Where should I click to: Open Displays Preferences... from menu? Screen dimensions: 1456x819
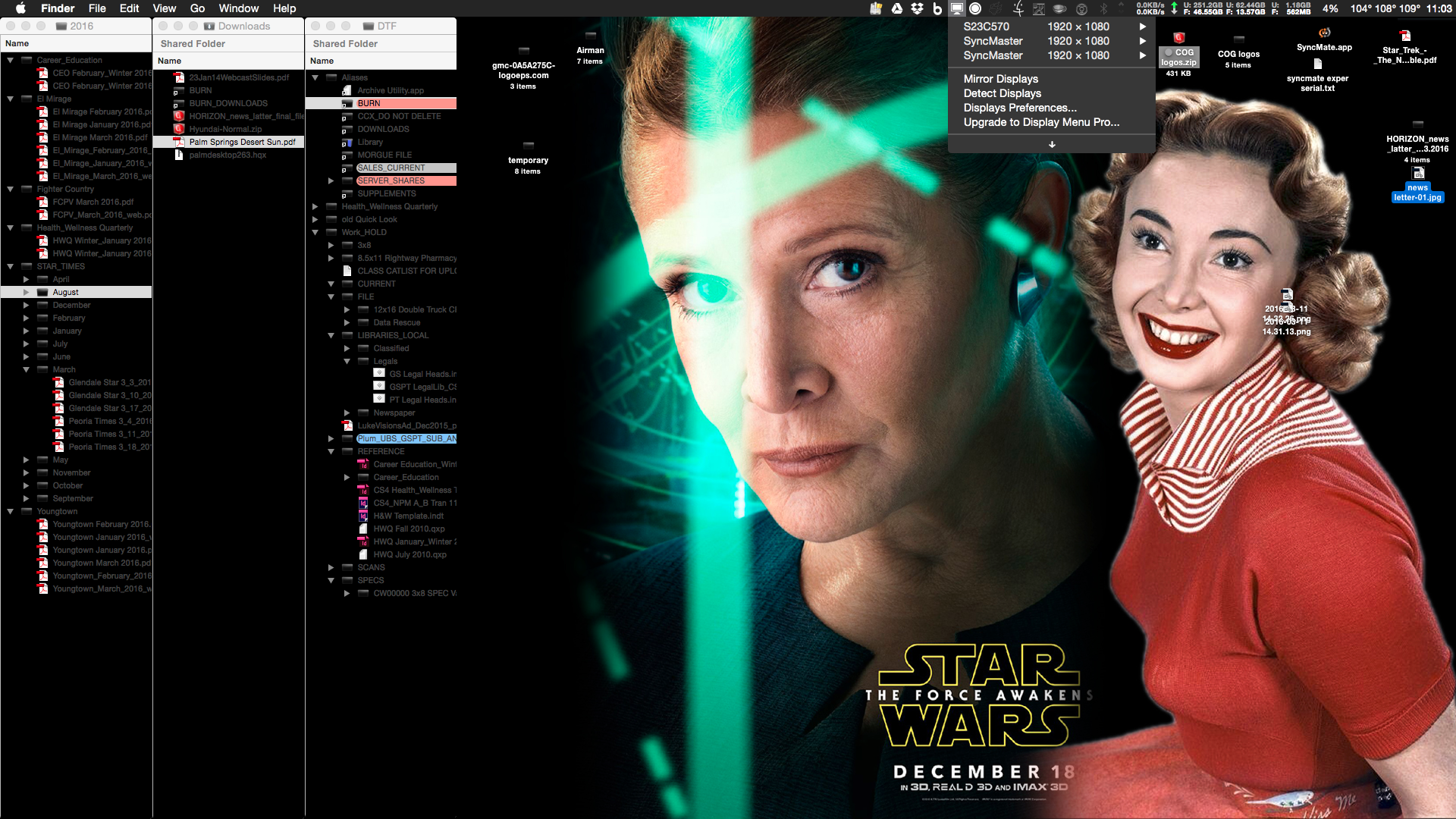coord(1052,108)
